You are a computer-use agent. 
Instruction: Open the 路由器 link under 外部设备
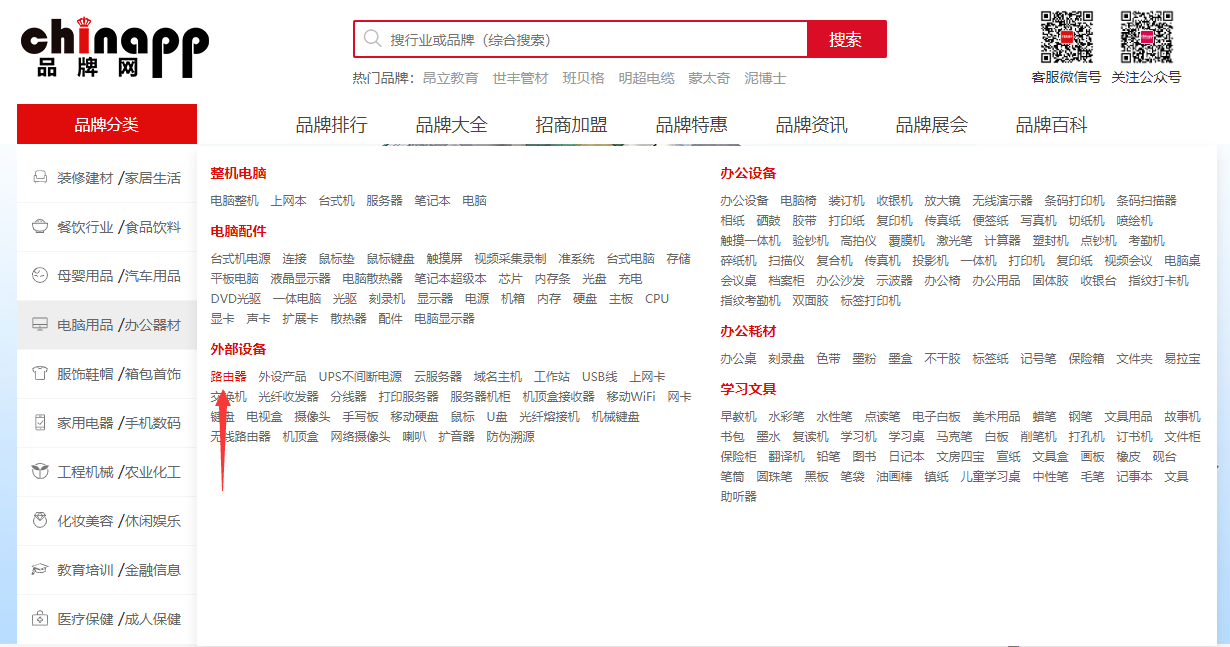[x=228, y=377]
